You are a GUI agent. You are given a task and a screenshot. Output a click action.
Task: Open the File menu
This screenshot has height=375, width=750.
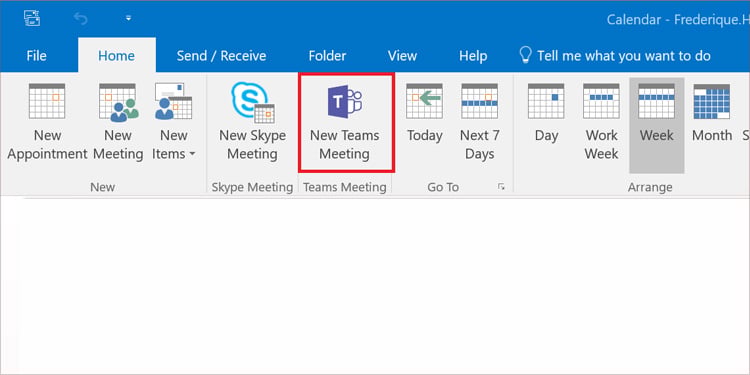36,56
